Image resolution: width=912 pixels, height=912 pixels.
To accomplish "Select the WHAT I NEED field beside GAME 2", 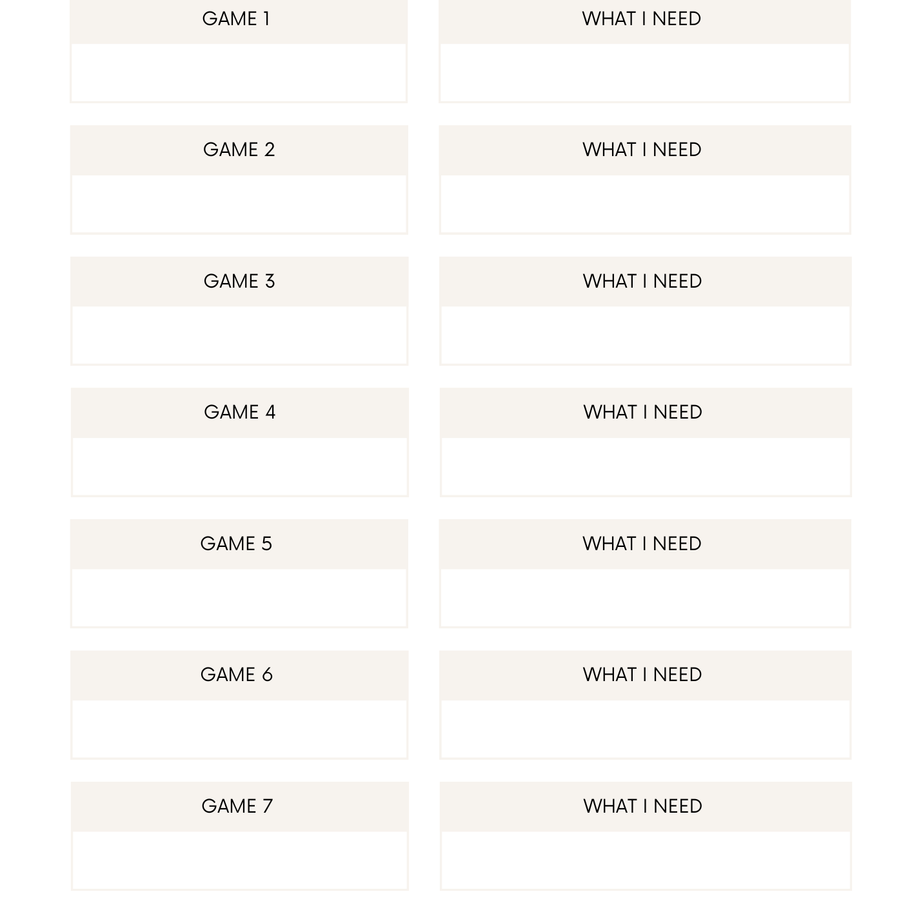I will coord(644,203).
